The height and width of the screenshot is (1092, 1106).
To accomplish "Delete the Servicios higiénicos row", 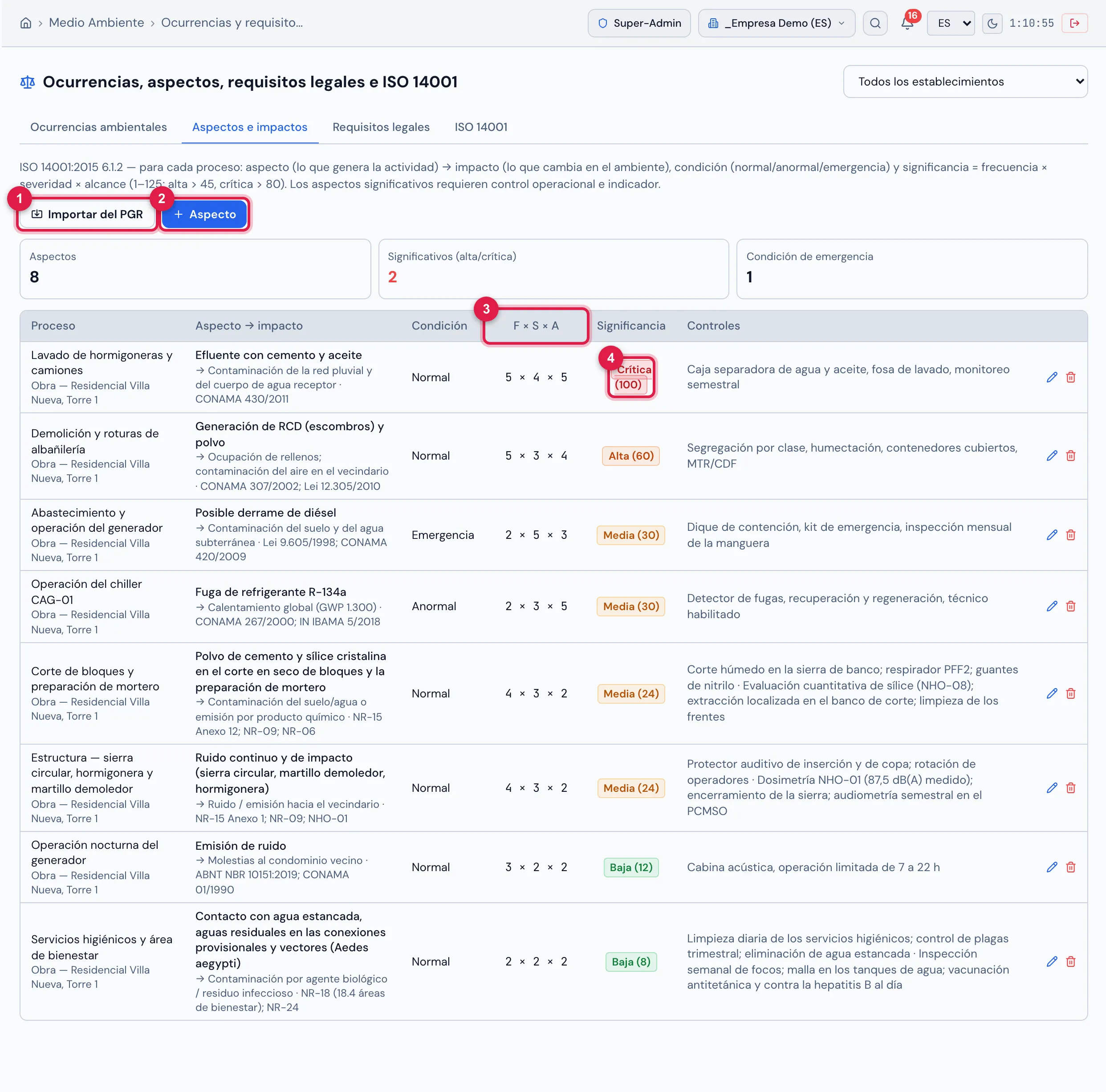I will (x=1070, y=962).
